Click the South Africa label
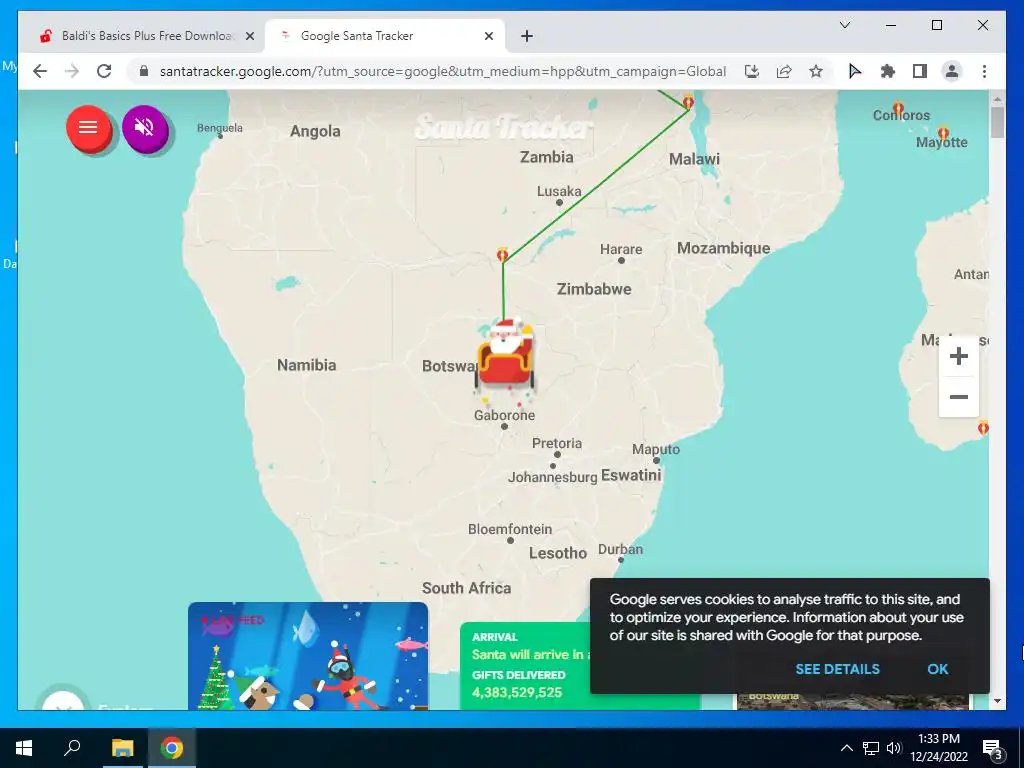 (x=466, y=588)
